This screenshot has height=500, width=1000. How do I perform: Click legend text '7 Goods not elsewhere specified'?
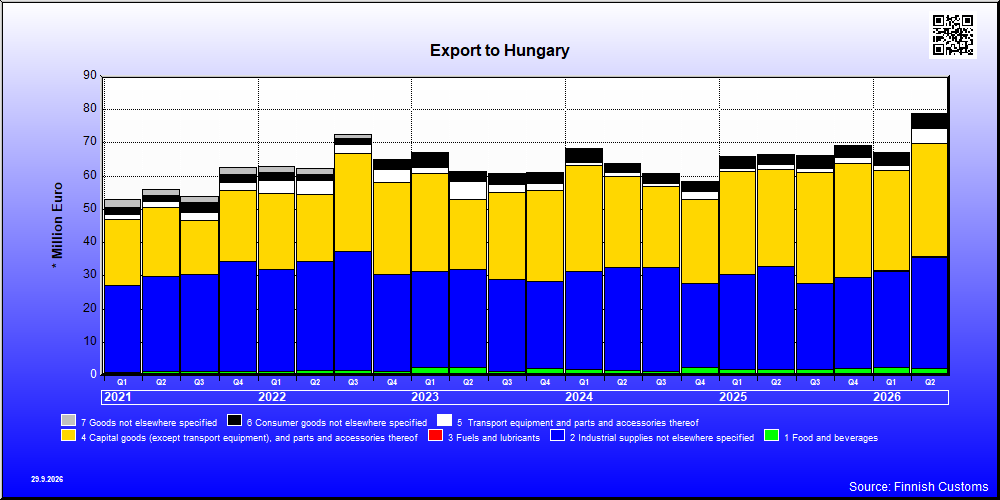point(149,422)
